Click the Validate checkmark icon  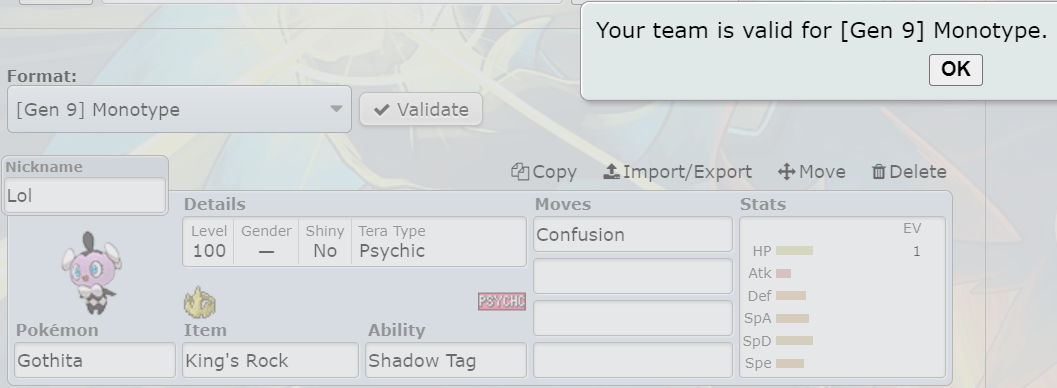382,110
